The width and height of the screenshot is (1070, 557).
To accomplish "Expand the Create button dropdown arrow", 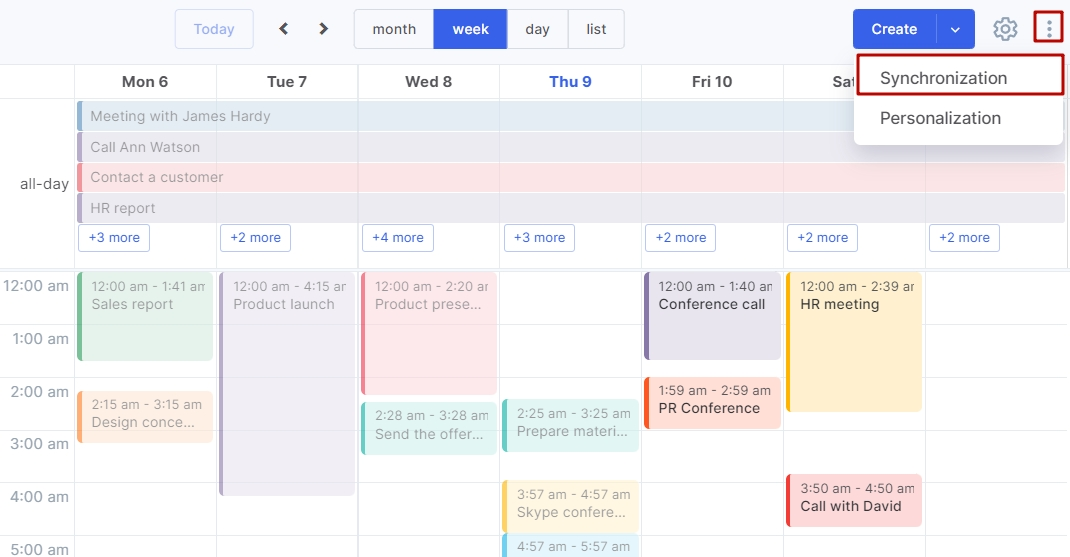I will tap(955, 29).
